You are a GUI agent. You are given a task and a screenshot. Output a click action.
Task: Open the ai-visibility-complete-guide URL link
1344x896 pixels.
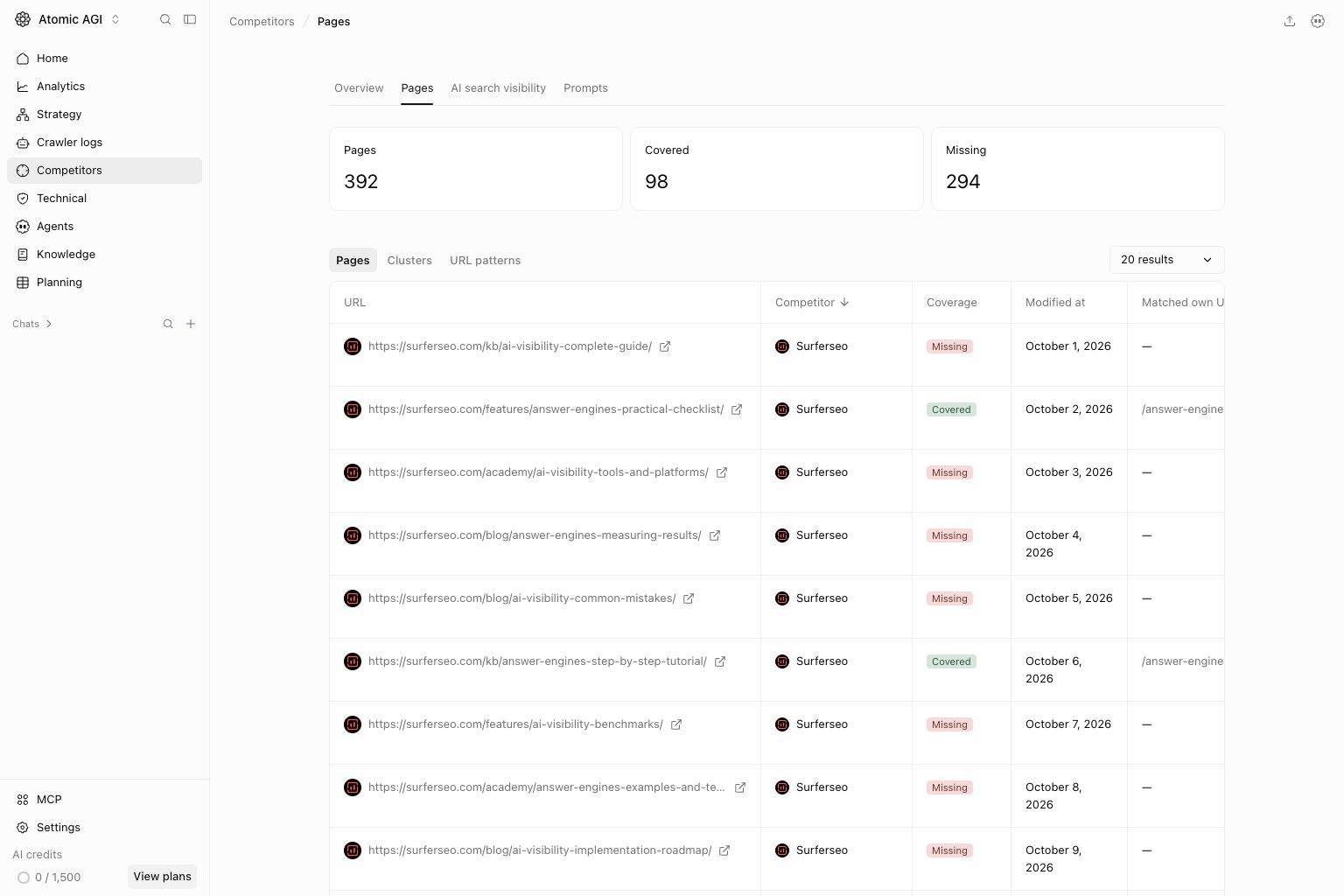[x=510, y=346]
